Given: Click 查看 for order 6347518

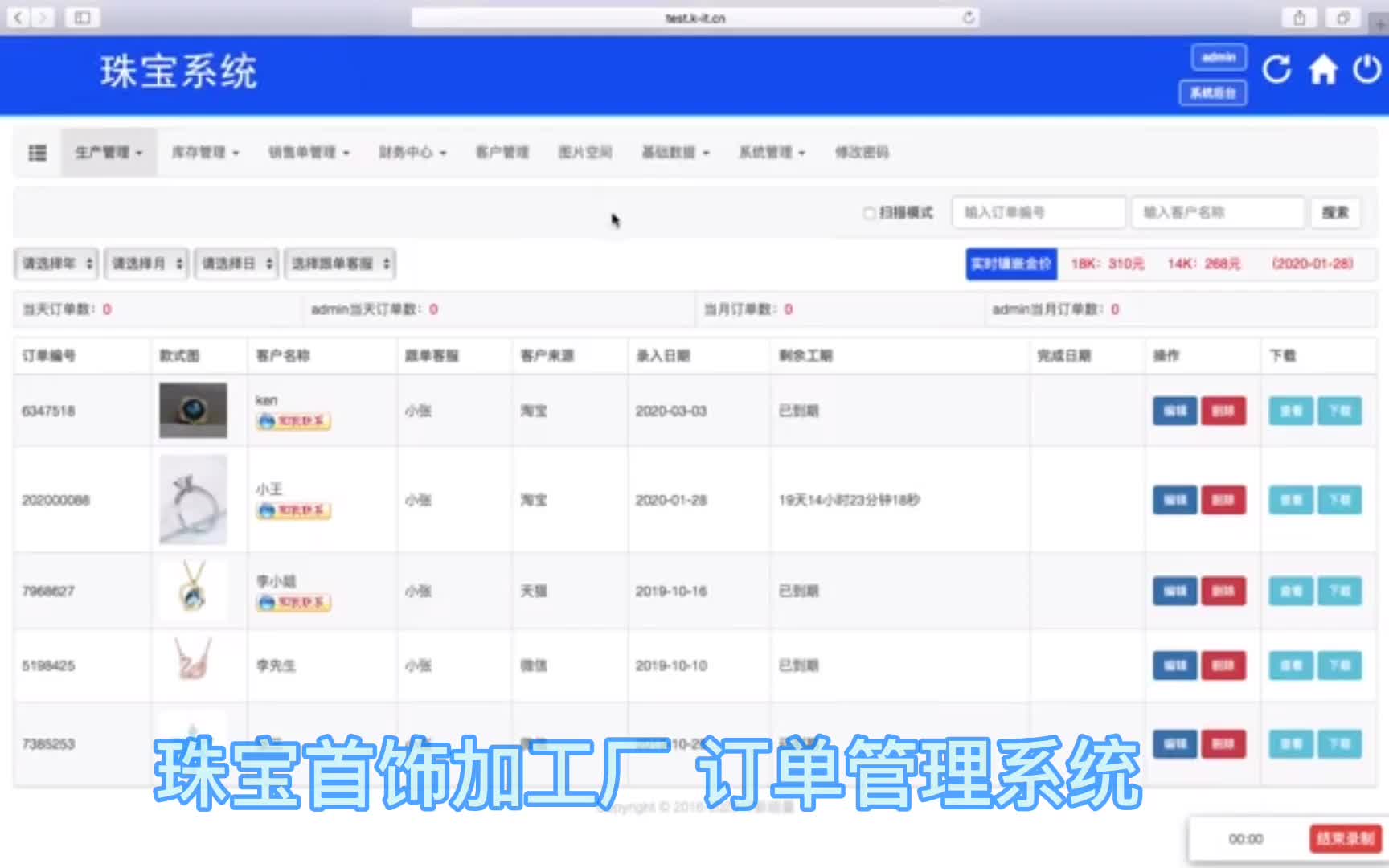Looking at the screenshot, I should click(1291, 411).
